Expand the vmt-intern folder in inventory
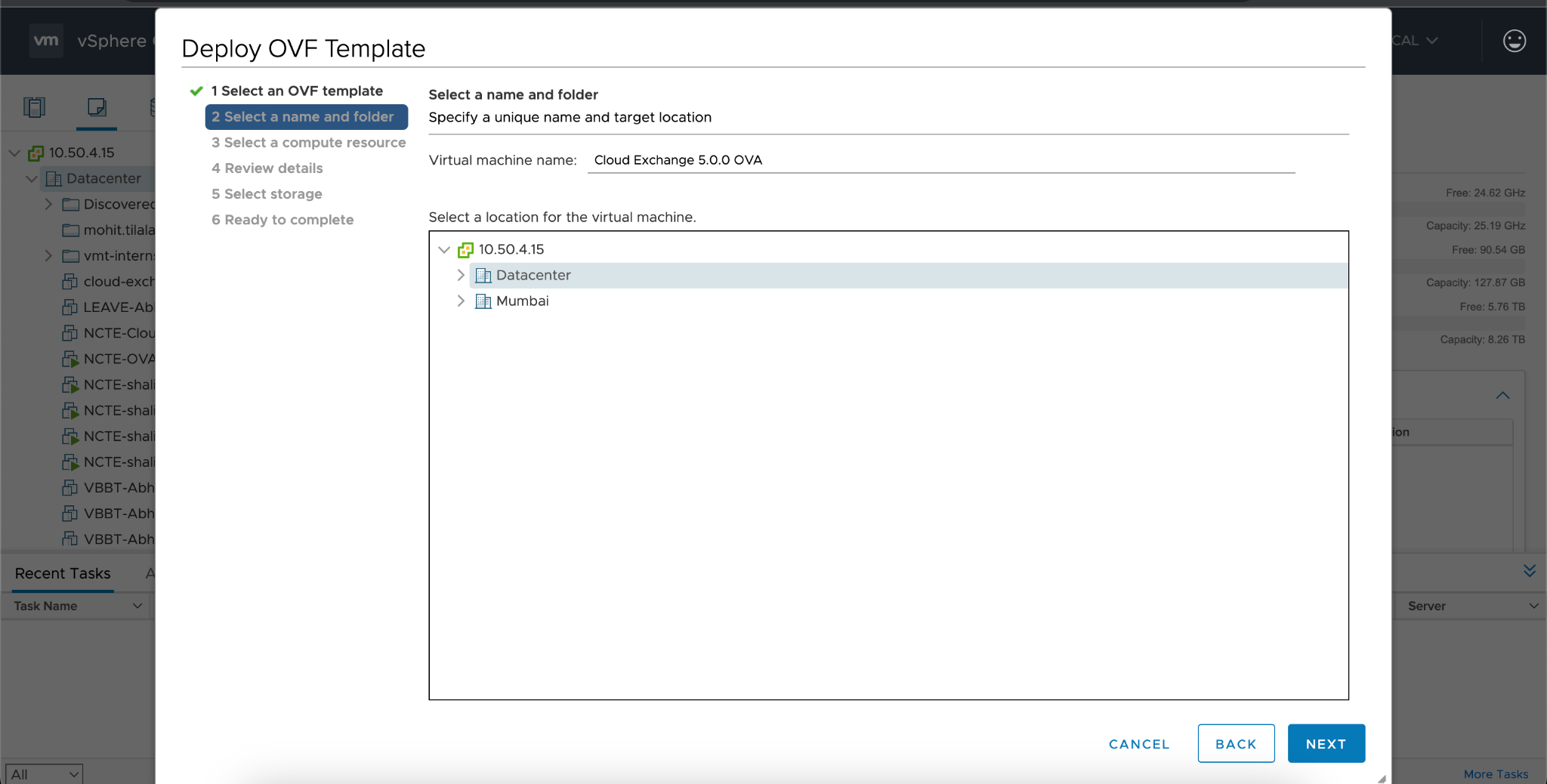This screenshot has height=784, width=1547. click(48, 255)
